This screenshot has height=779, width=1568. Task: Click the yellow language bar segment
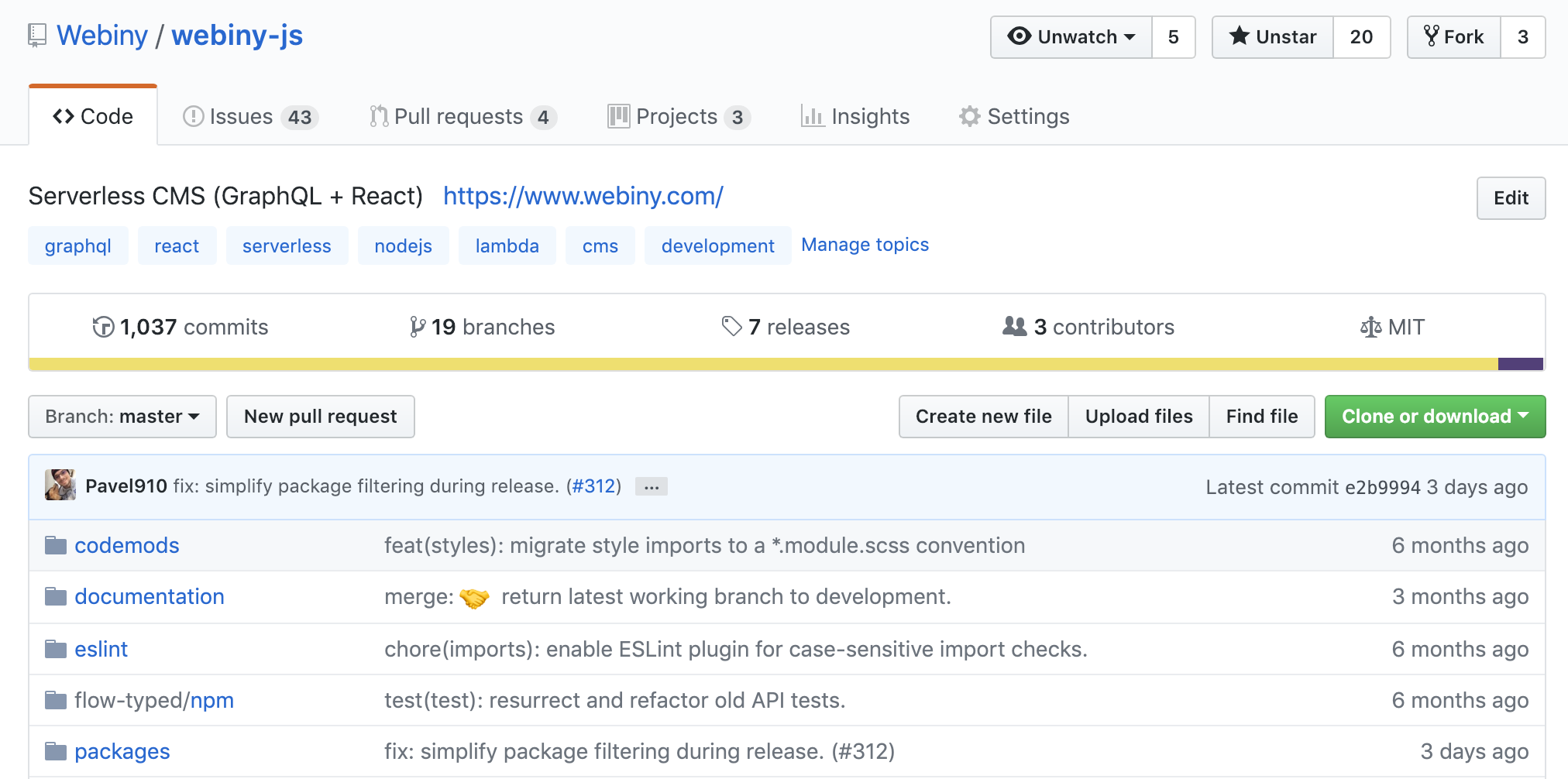(x=762, y=364)
